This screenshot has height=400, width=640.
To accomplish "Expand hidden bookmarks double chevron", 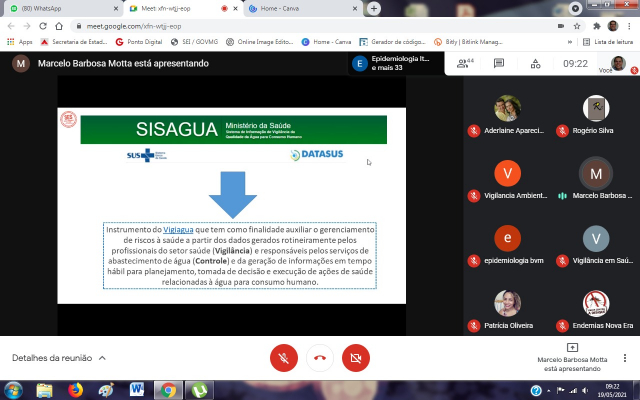I will tap(570, 42).
